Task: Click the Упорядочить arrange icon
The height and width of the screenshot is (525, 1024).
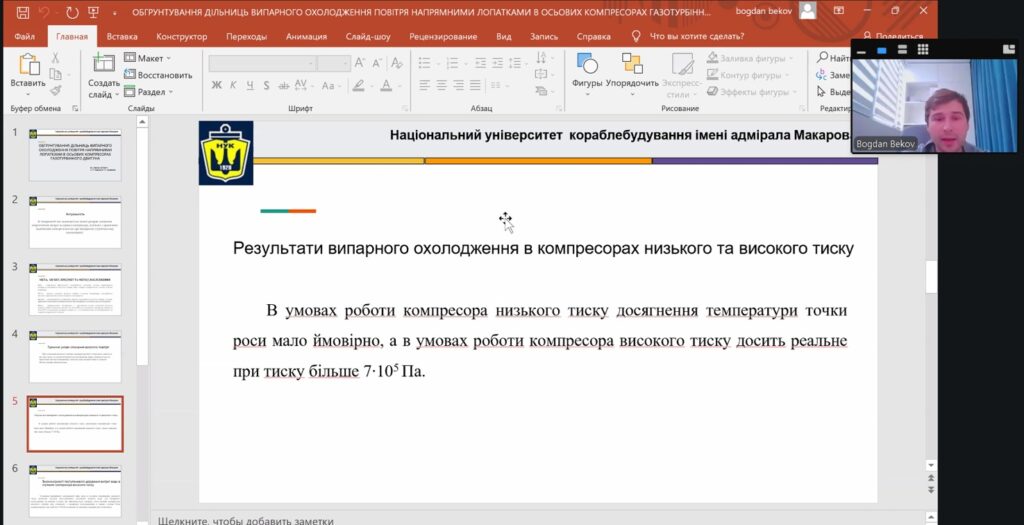Action: (632, 64)
